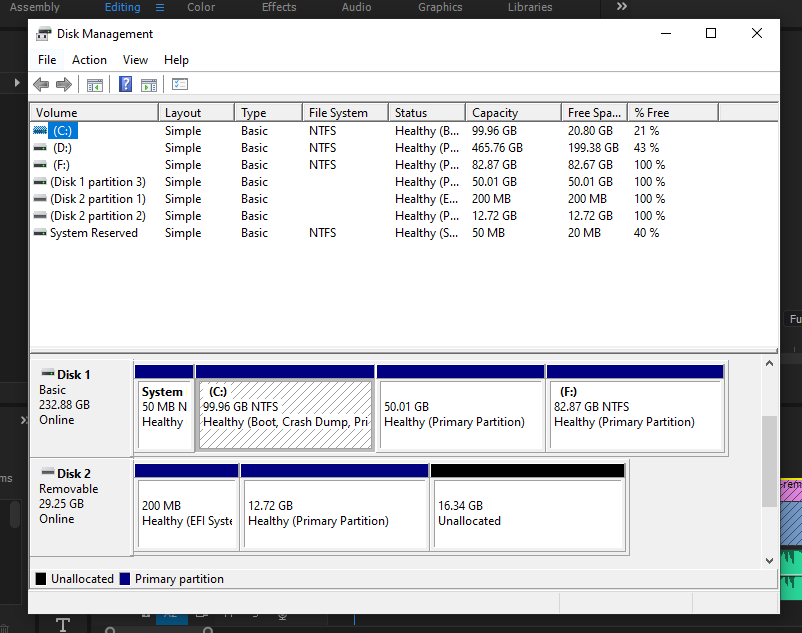Open the Action menu
Viewport: 802px width, 633px height.
[x=90, y=60]
